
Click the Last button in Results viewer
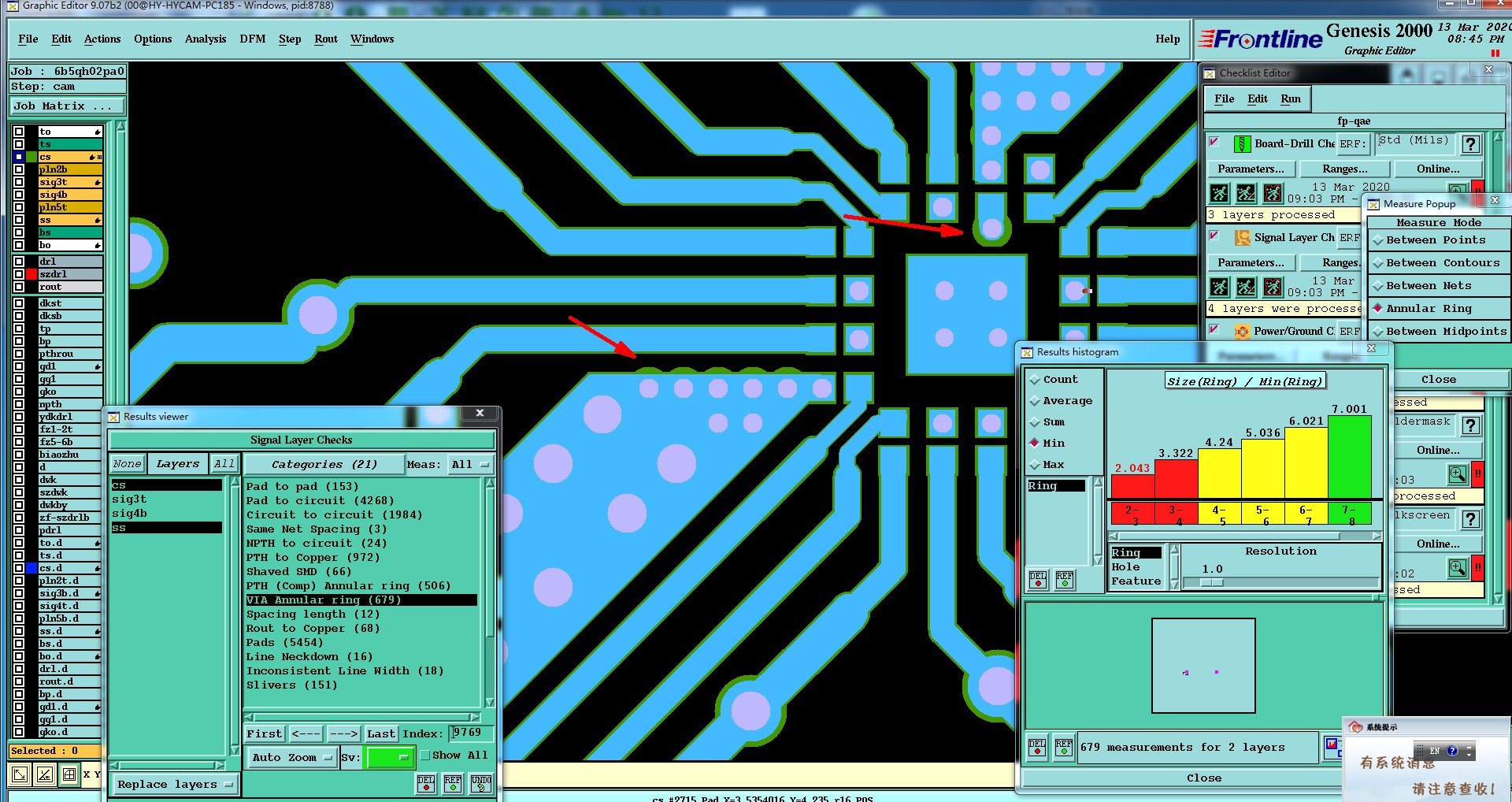pos(381,734)
